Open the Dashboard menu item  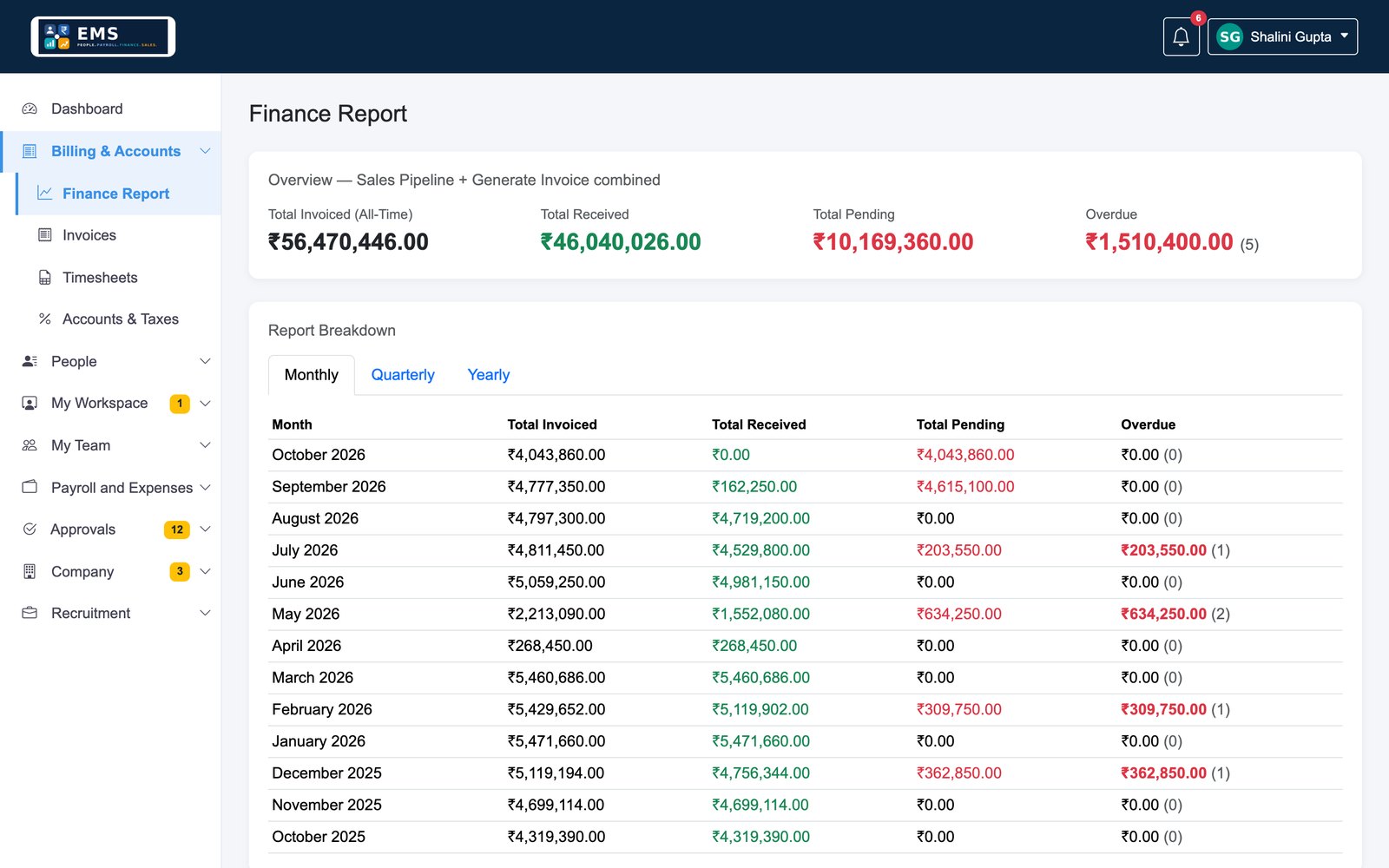click(110, 108)
